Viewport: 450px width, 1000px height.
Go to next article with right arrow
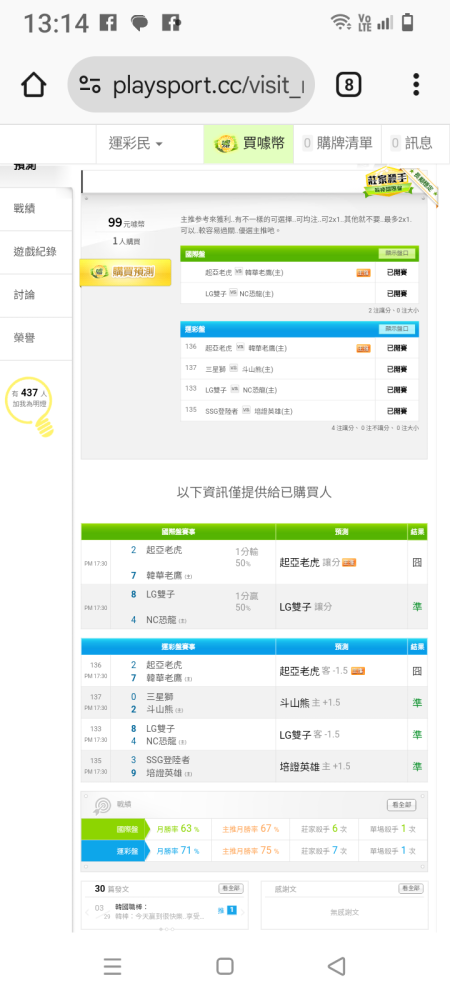pos(242,912)
